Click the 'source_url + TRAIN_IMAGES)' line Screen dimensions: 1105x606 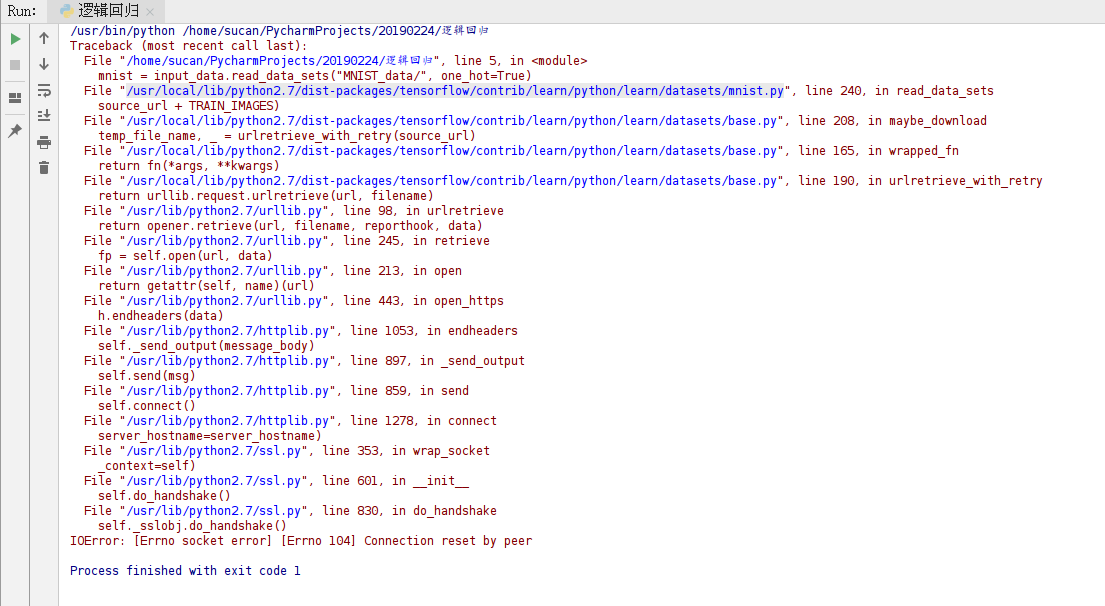[x=188, y=106]
